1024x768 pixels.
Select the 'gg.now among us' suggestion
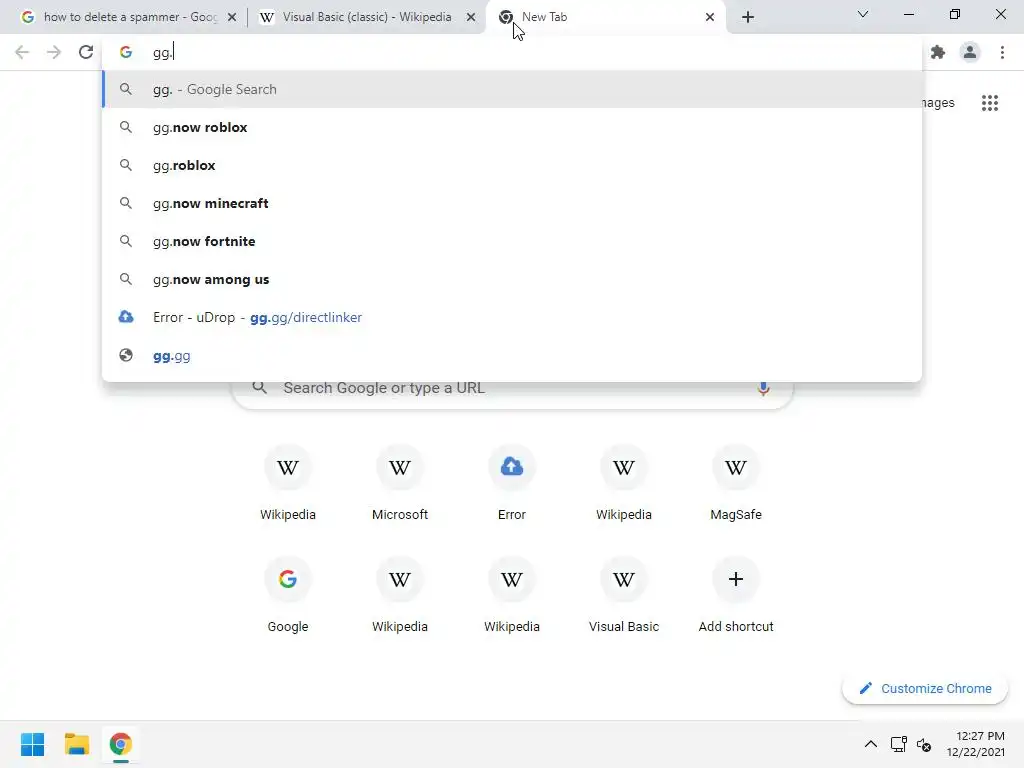[512, 280]
